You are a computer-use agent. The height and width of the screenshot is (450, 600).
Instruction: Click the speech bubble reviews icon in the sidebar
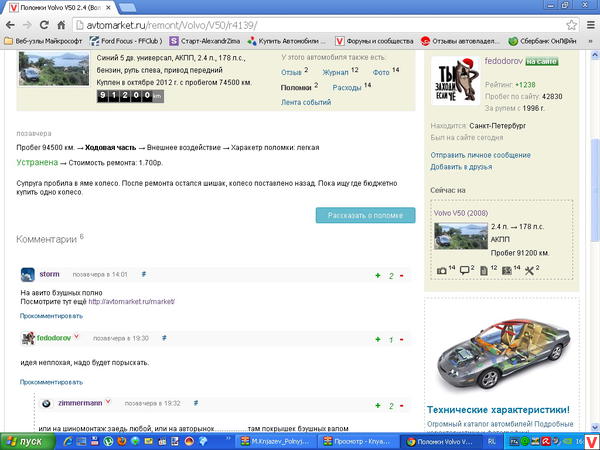[x=464, y=271]
